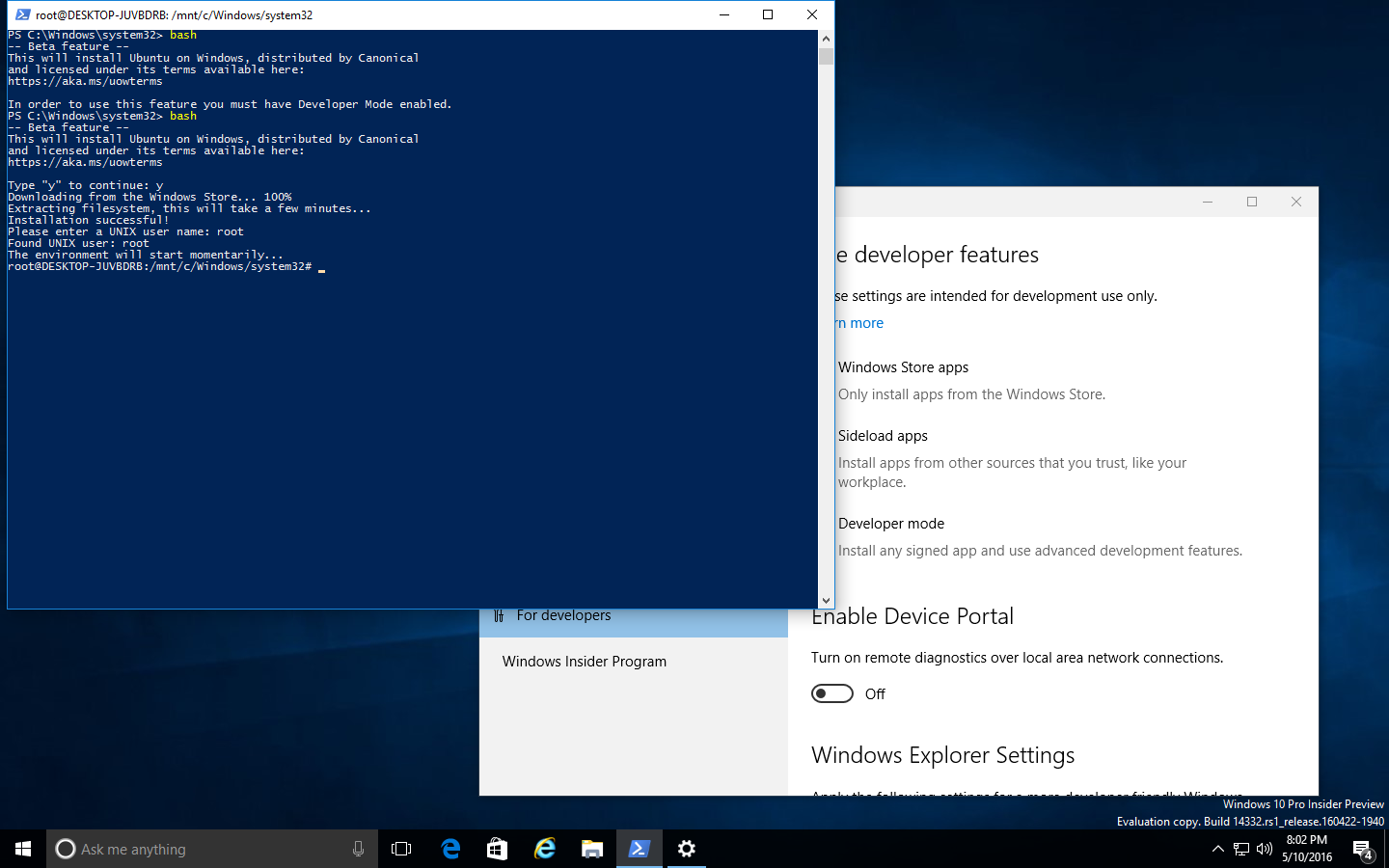Select For developers in the settings sidebar

[563, 614]
